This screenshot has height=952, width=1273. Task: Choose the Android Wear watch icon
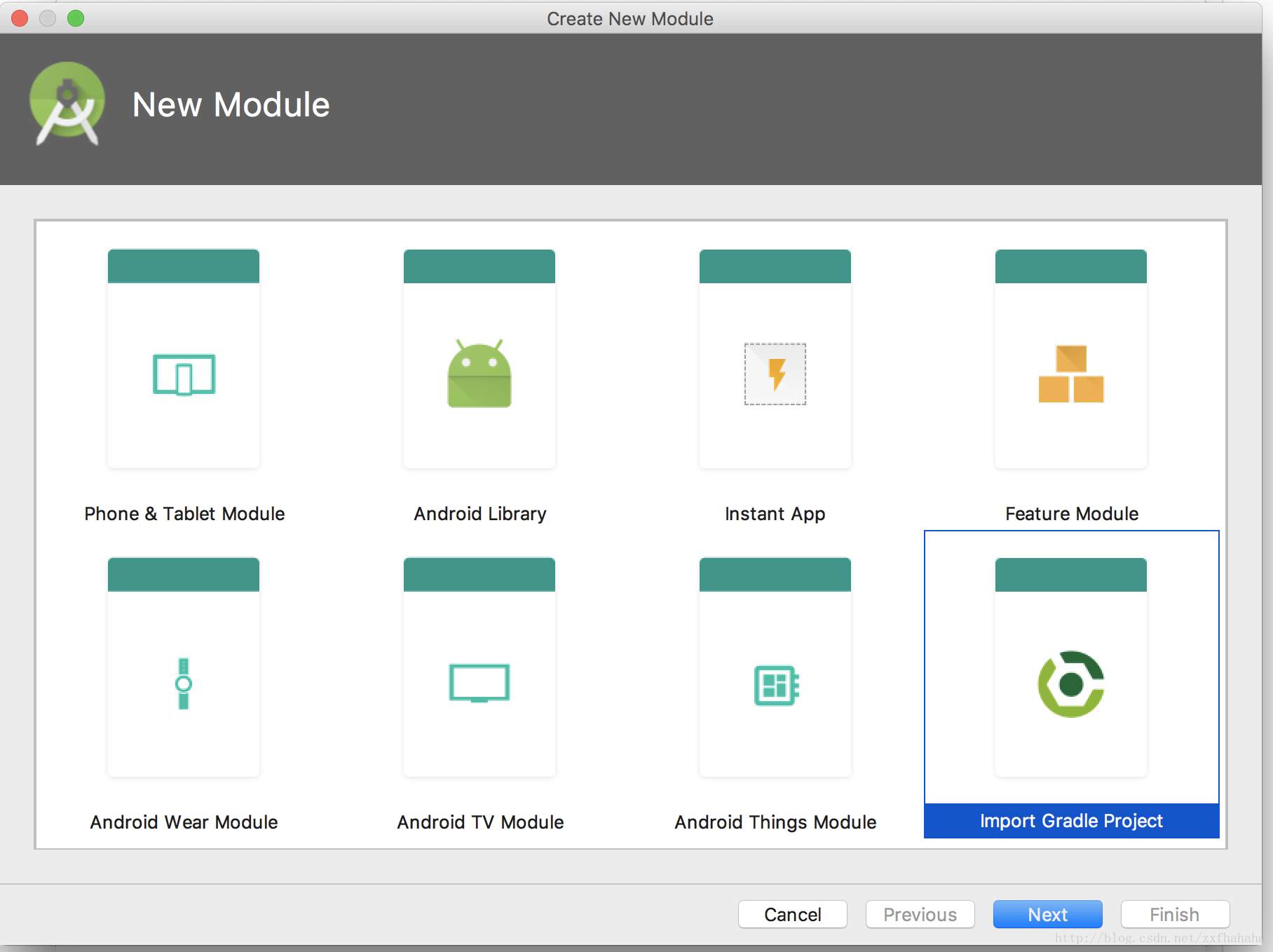pyautogui.click(x=184, y=684)
